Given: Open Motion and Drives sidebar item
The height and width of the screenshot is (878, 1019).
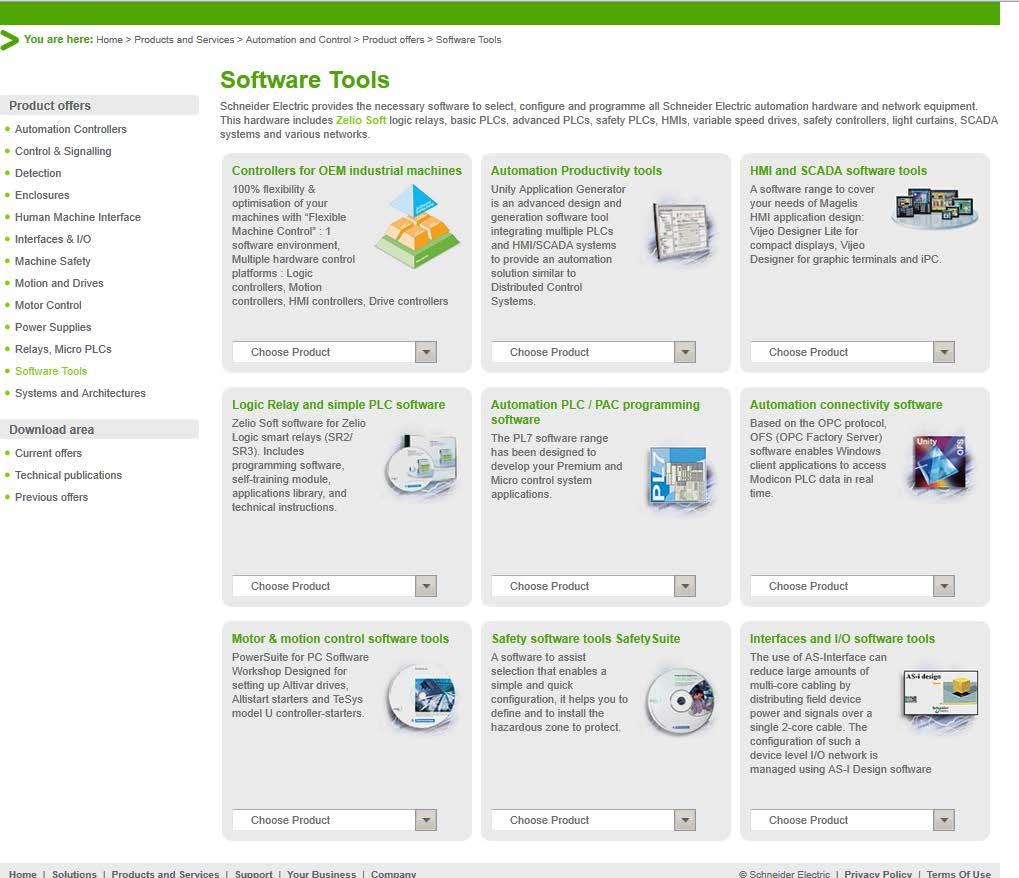Looking at the screenshot, I should 59,283.
